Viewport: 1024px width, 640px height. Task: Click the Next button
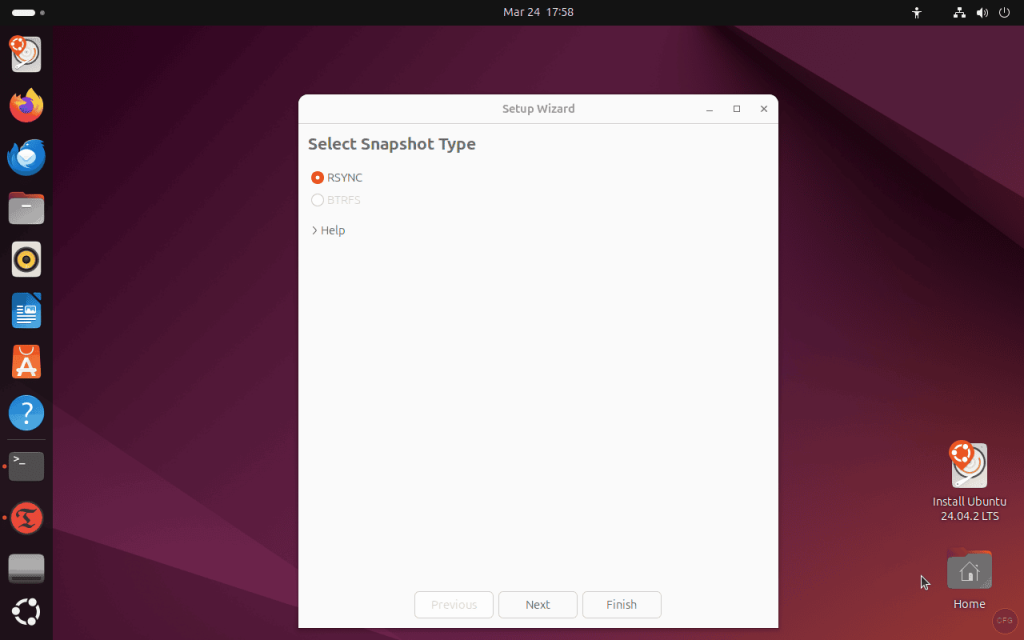537,604
